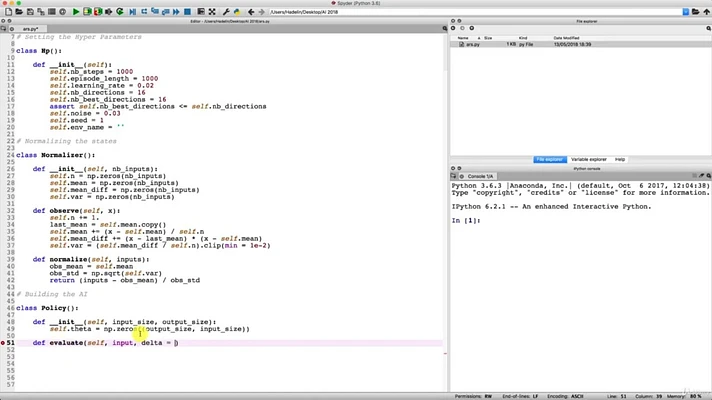This screenshot has height=400, width=712.
Task: Maximize current pane icon
Action: tap(201, 12)
